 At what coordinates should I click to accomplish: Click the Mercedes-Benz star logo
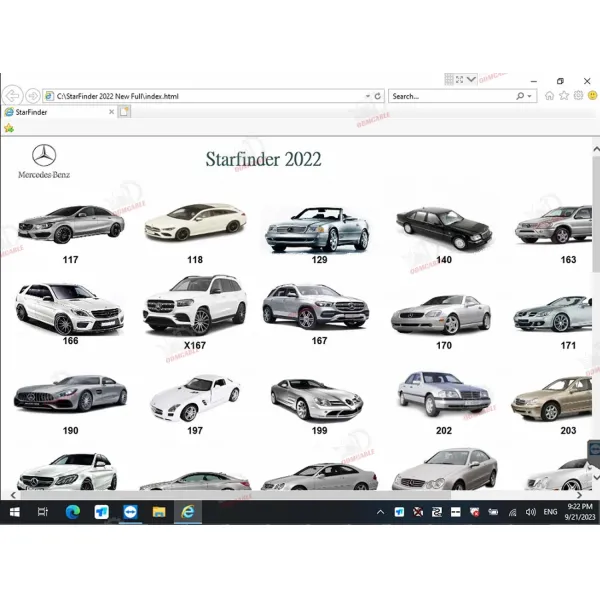pyautogui.click(x=44, y=155)
